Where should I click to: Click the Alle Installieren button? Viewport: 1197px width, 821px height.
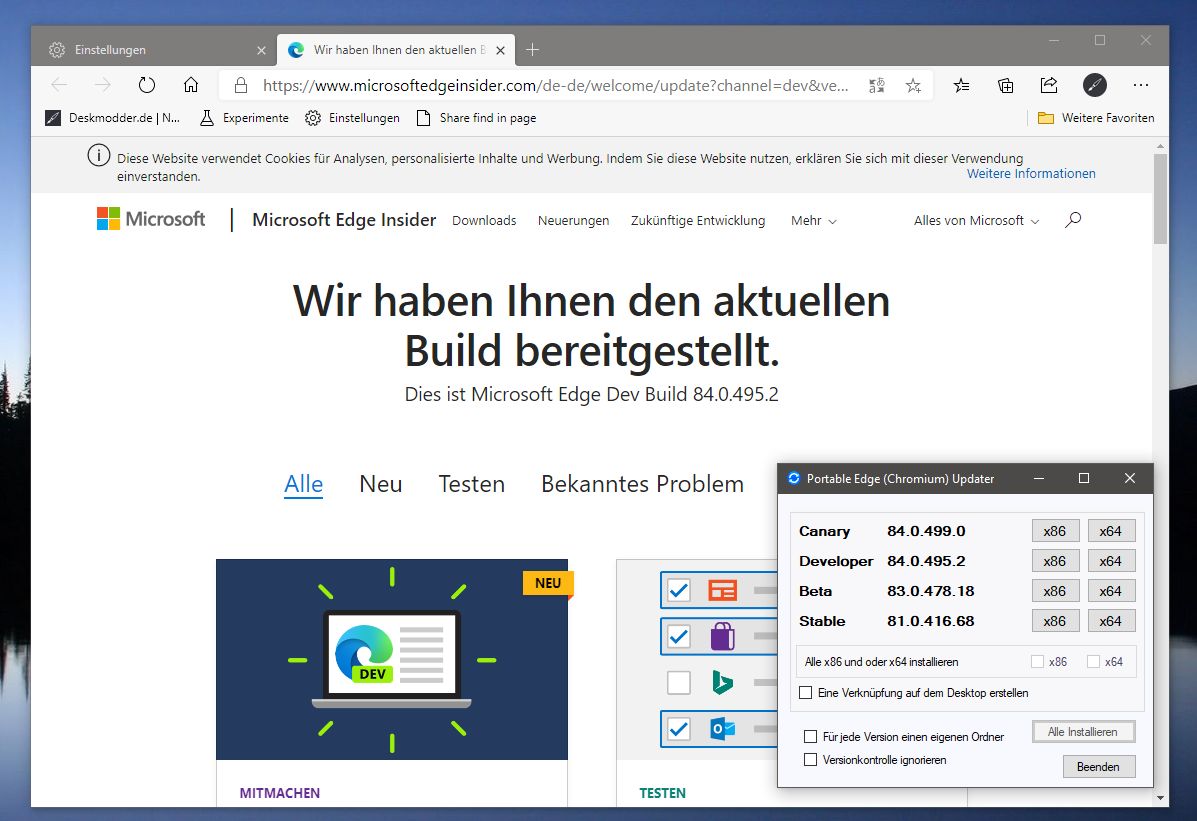[1083, 732]
